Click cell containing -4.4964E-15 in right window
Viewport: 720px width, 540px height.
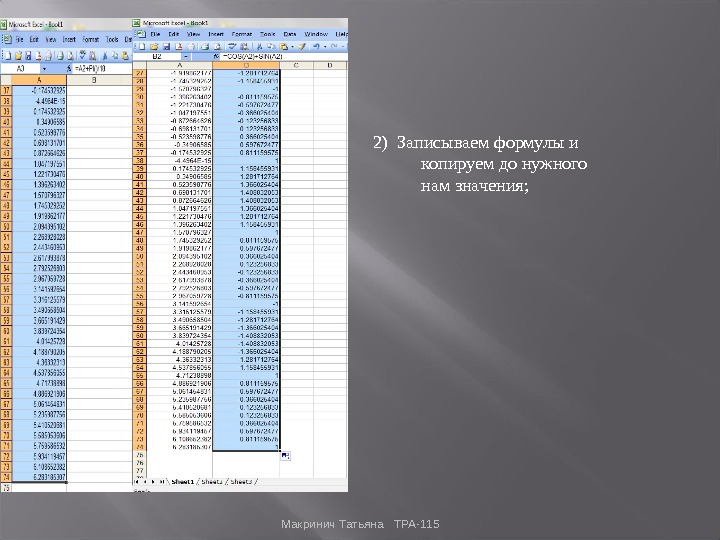(180, 161)
